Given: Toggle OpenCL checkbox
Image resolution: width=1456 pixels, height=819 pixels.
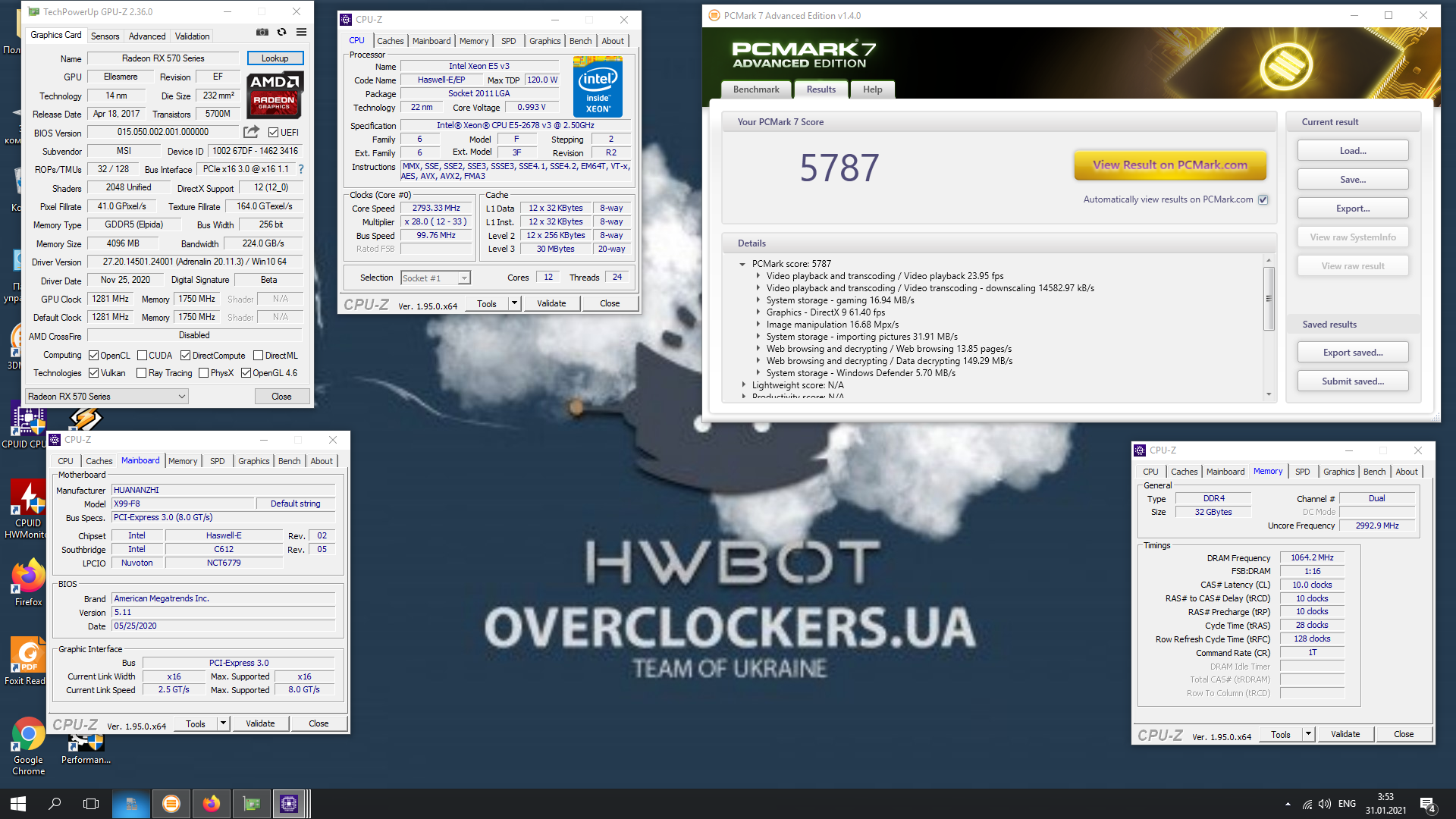Looking at the screenshot, I should tap(93, 355).
